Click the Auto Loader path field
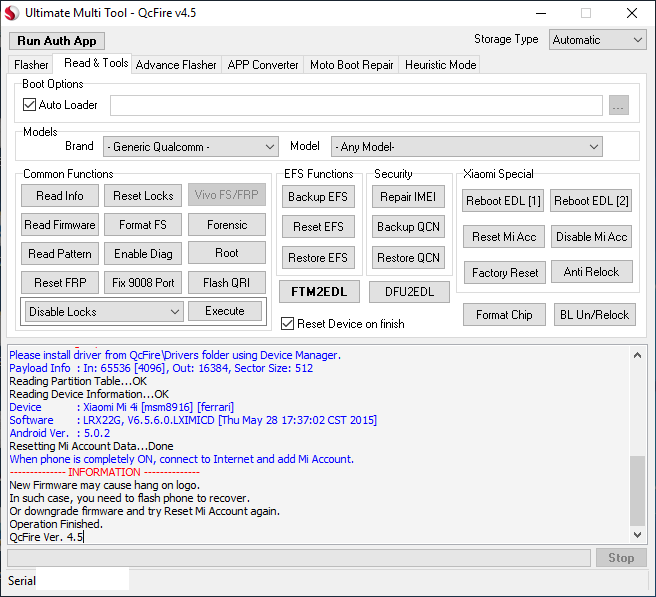This screenshot has height=597, width=656. point(356,105)
